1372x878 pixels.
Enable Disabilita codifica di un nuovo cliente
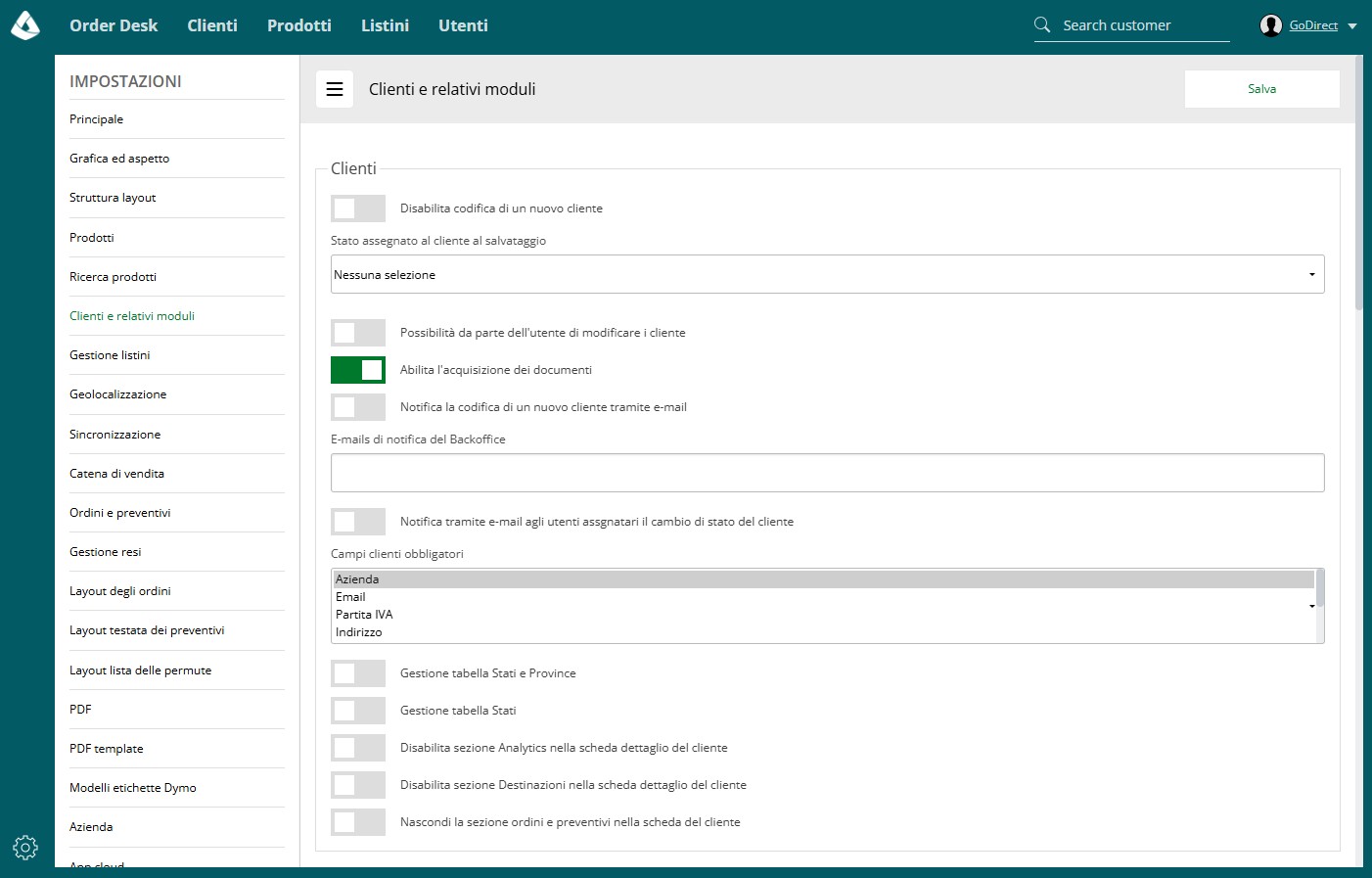[x=358, y=208]
